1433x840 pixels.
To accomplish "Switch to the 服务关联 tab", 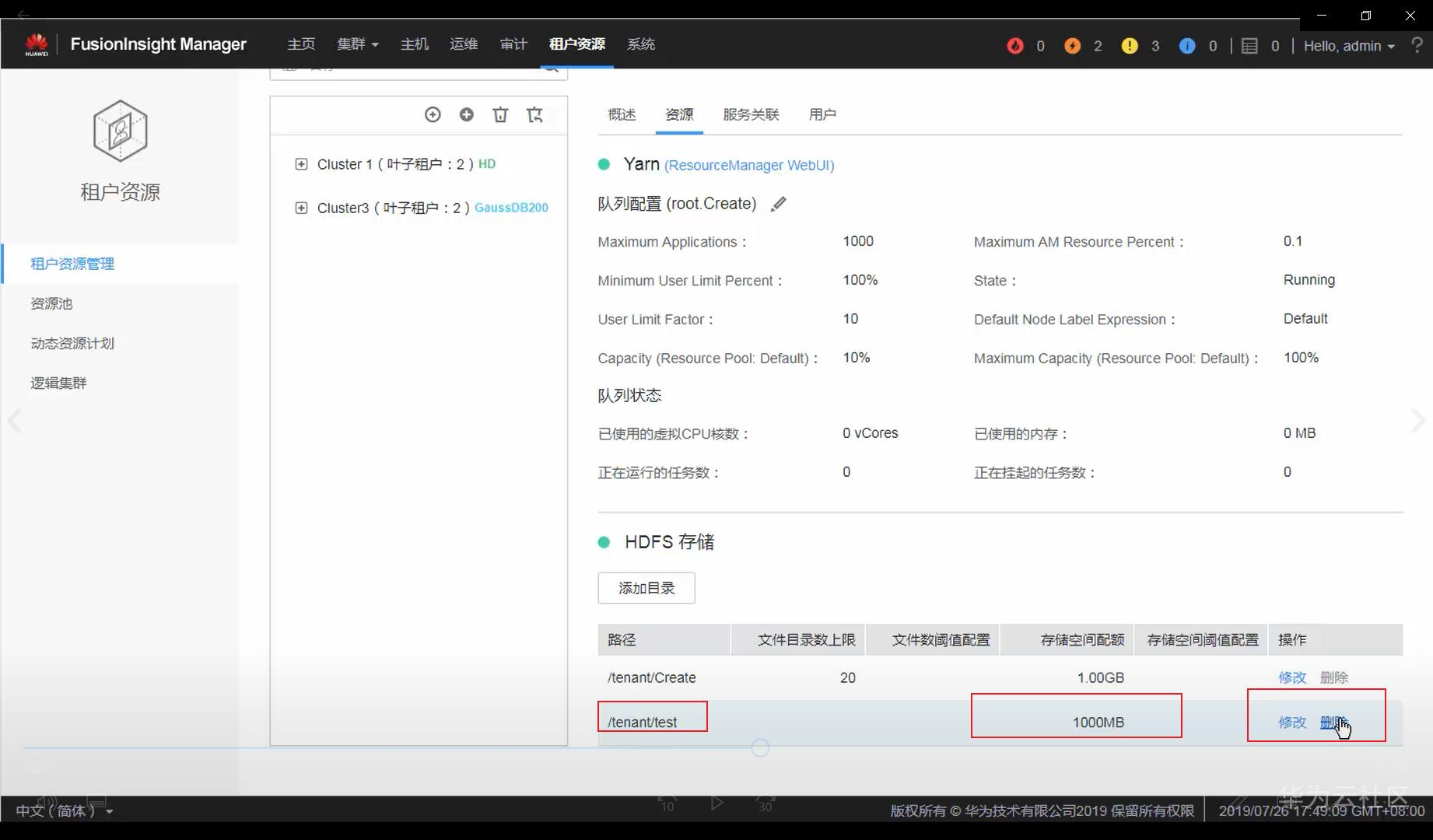I will 751,115.
